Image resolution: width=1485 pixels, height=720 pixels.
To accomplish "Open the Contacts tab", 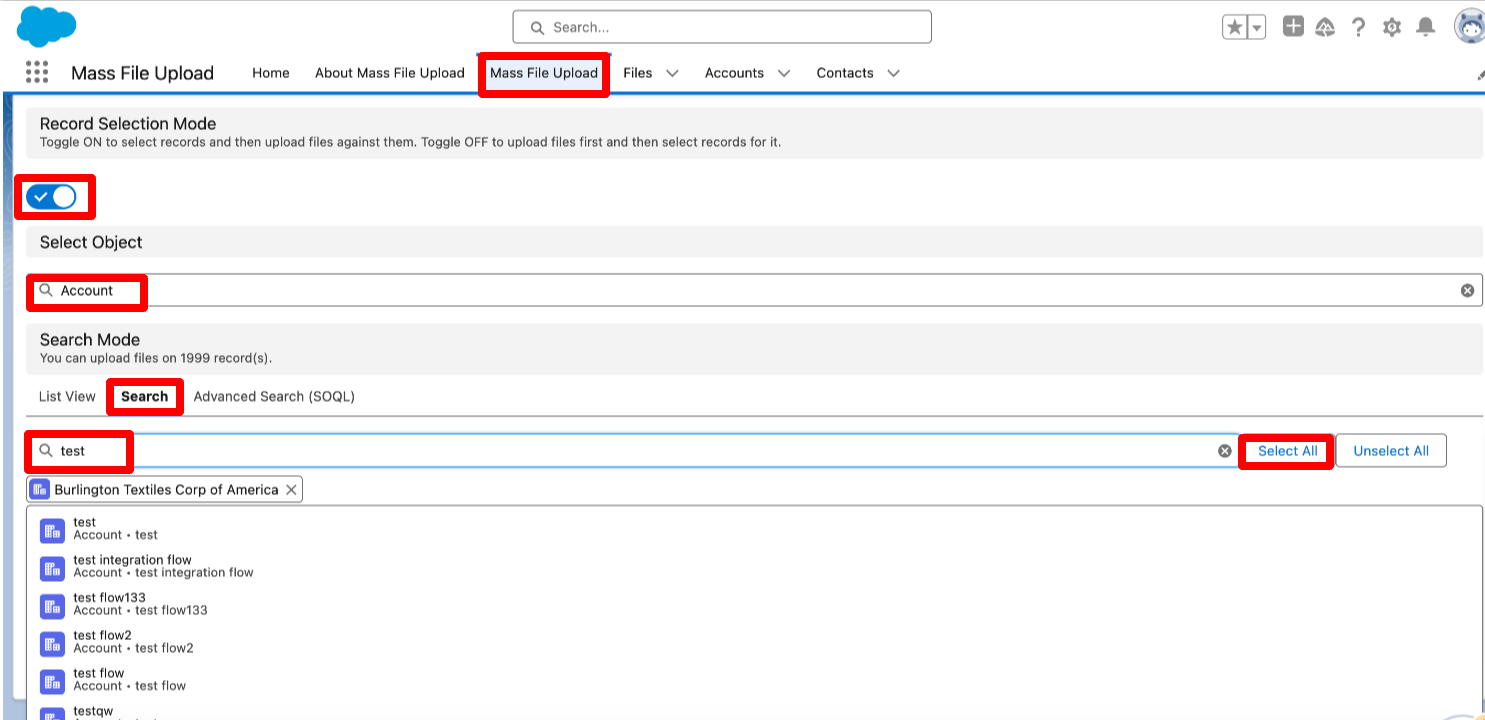I will [845, 73].
